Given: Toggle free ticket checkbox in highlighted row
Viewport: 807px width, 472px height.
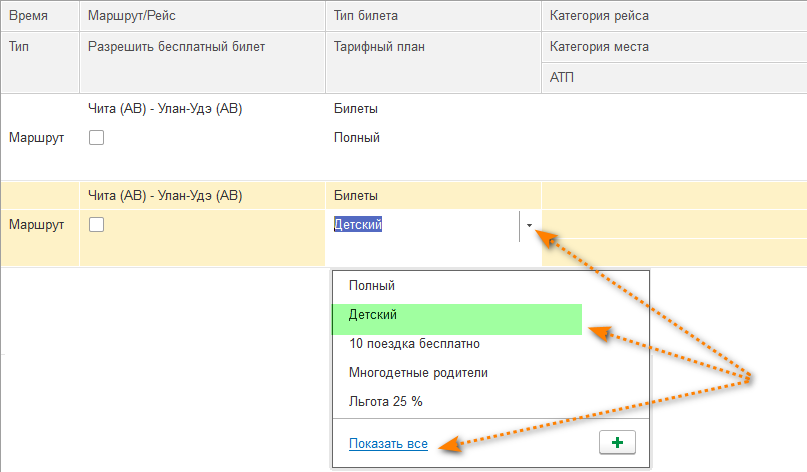Looking at the screenshot, I should tap(97, 225).
